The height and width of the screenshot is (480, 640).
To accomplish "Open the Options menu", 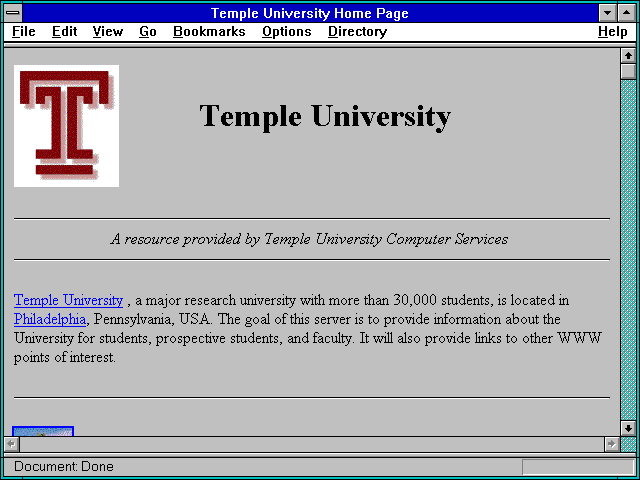I will pos(287,32).
